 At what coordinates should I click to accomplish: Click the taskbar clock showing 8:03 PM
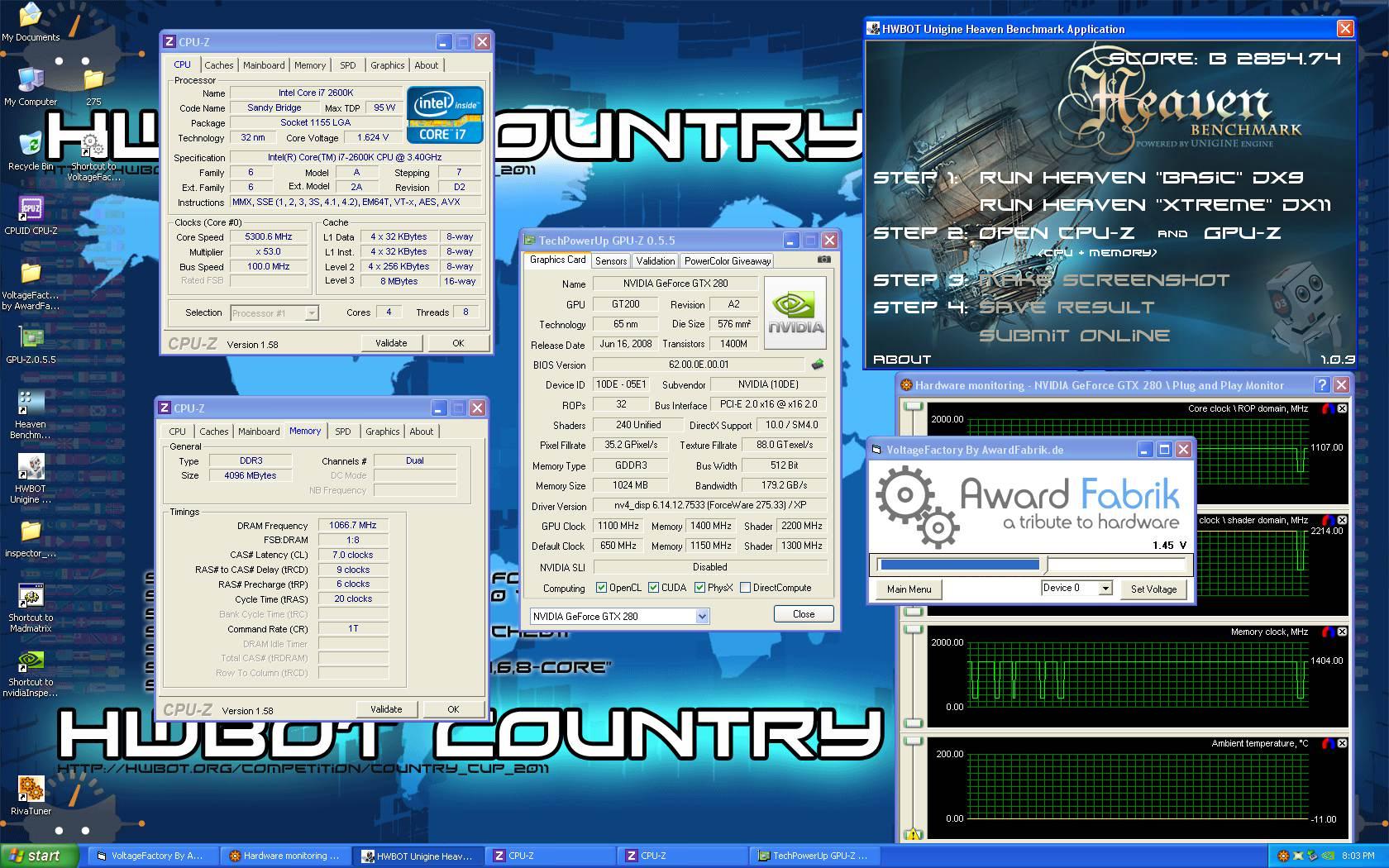pos(1358,856)
